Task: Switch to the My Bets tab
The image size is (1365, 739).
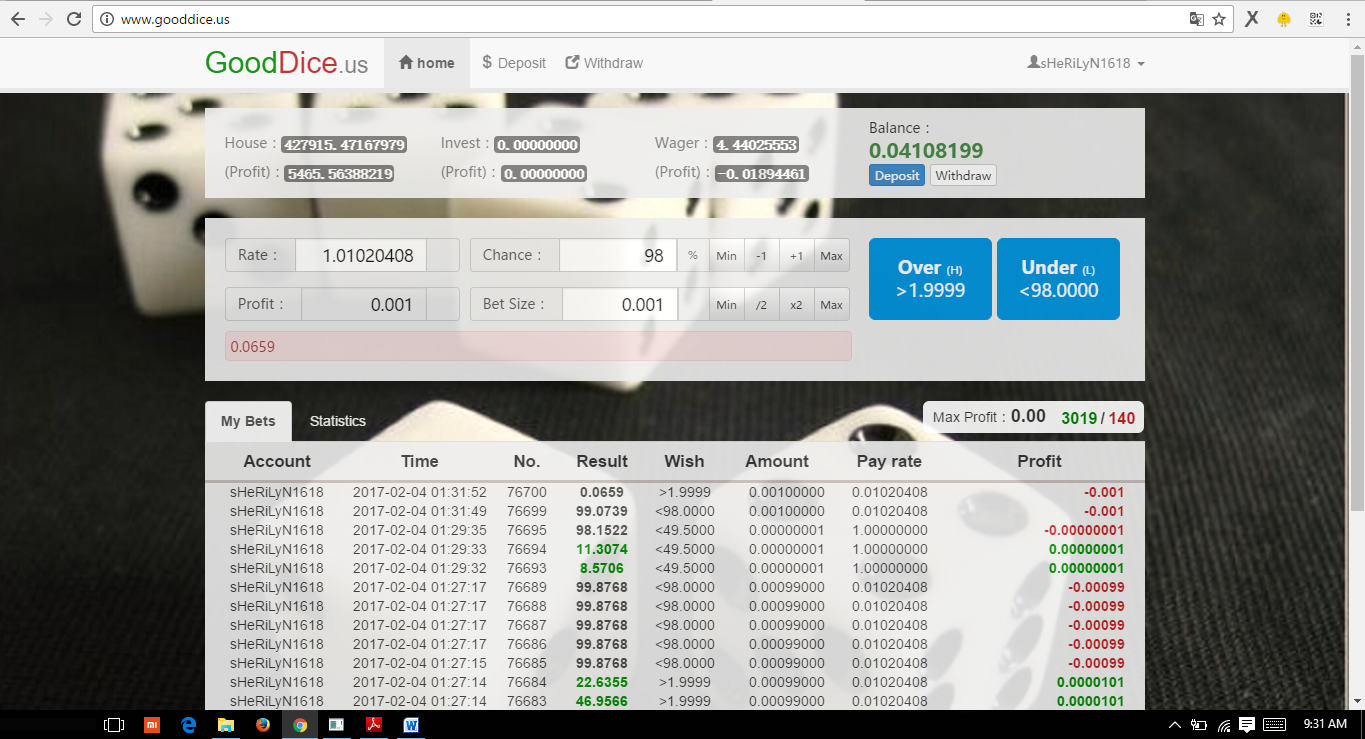Action: (x=248, y=421)
